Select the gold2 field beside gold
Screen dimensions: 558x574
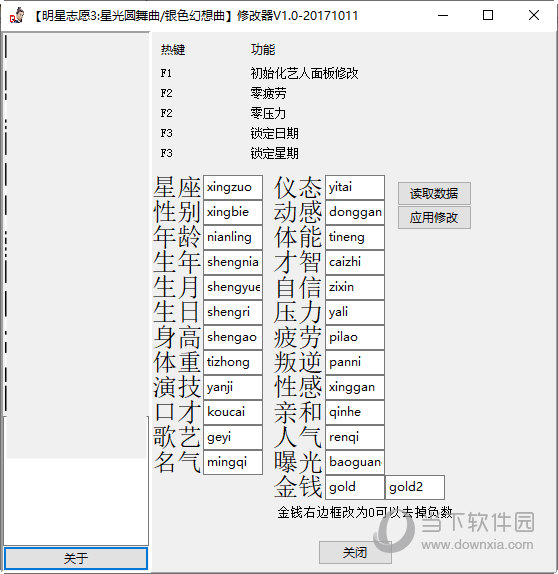415,487
